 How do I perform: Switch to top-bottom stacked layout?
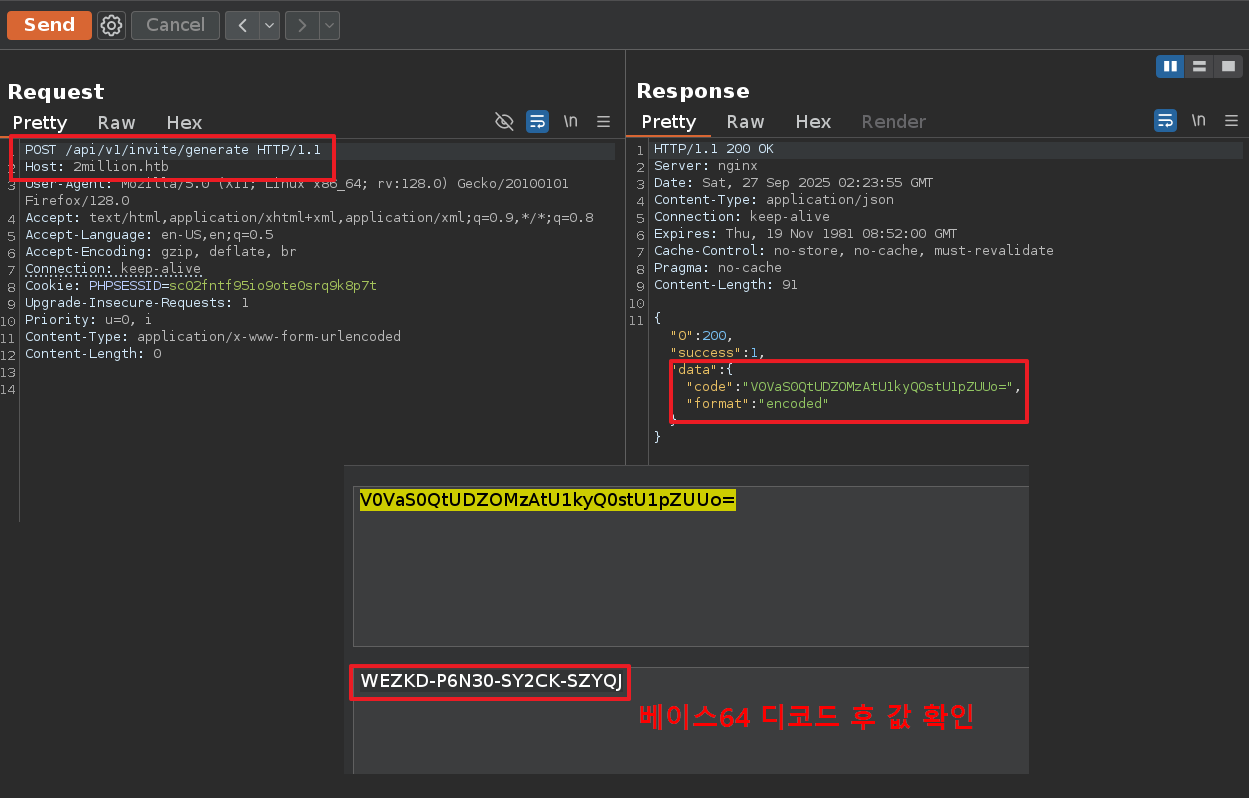(x=1199, y=66)
